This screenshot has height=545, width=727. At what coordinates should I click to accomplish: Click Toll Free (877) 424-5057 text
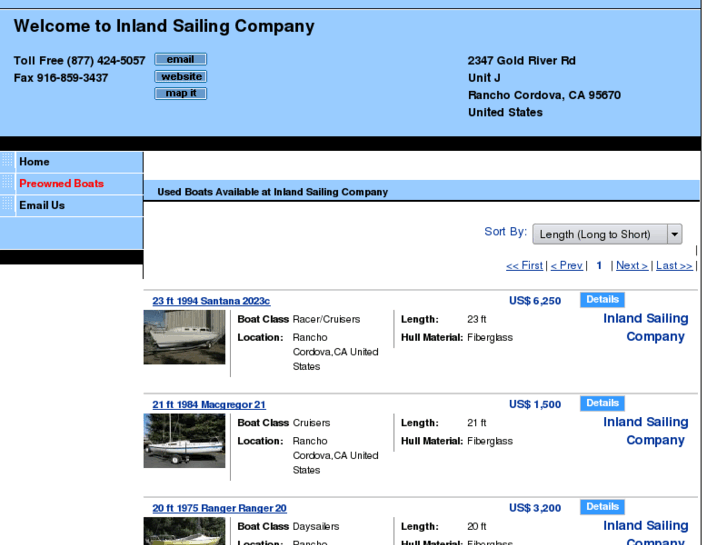coord(79,61)
